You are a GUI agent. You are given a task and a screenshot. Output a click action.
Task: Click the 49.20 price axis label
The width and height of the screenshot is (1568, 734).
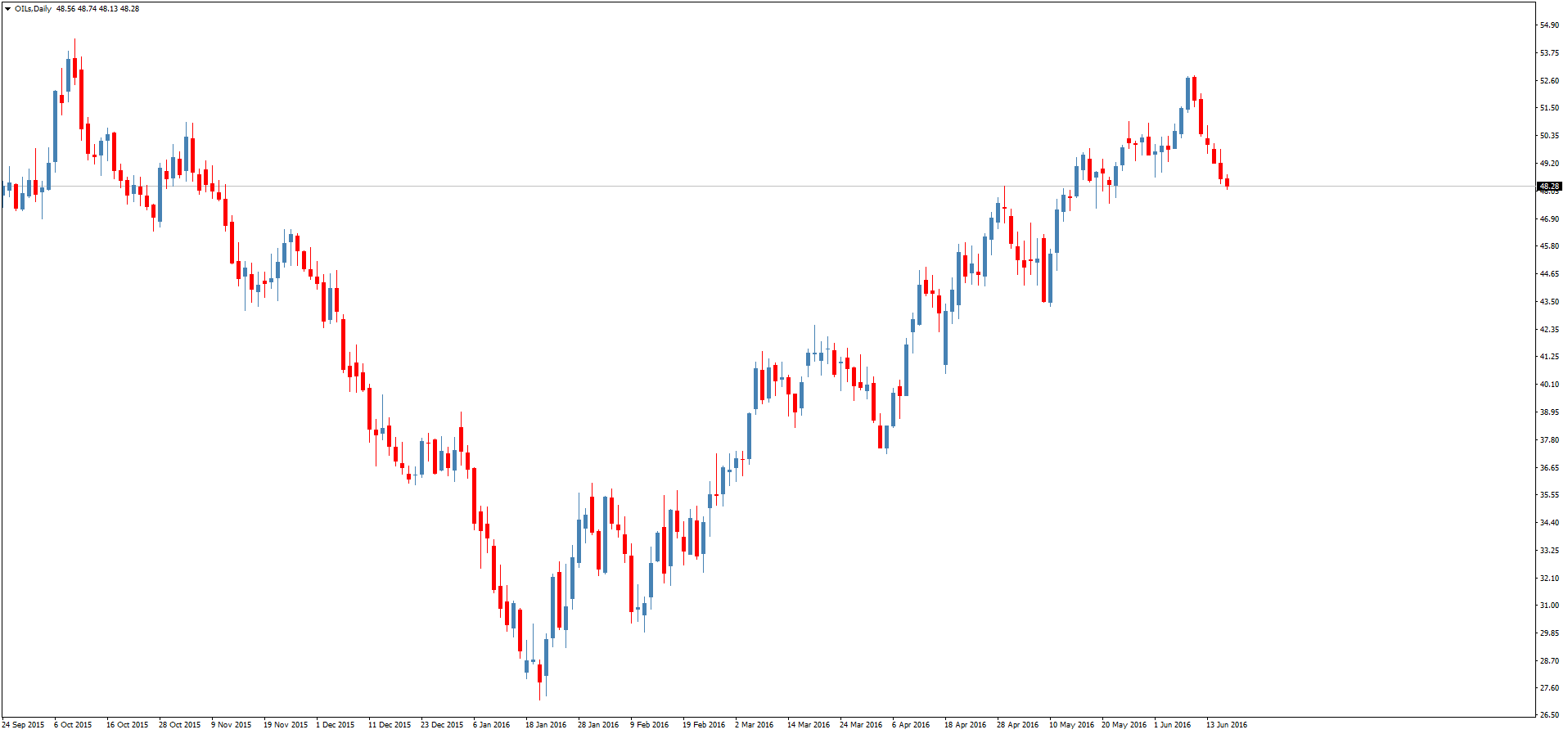[x=1549, y=164]
